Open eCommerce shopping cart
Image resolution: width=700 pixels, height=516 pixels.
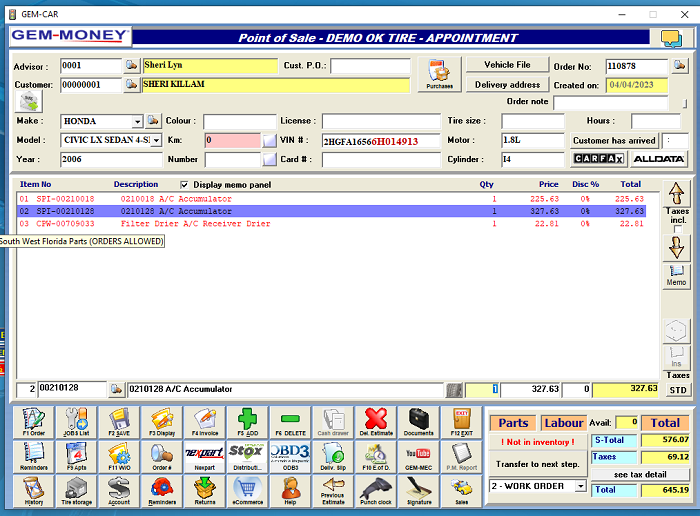click(247, 491)
